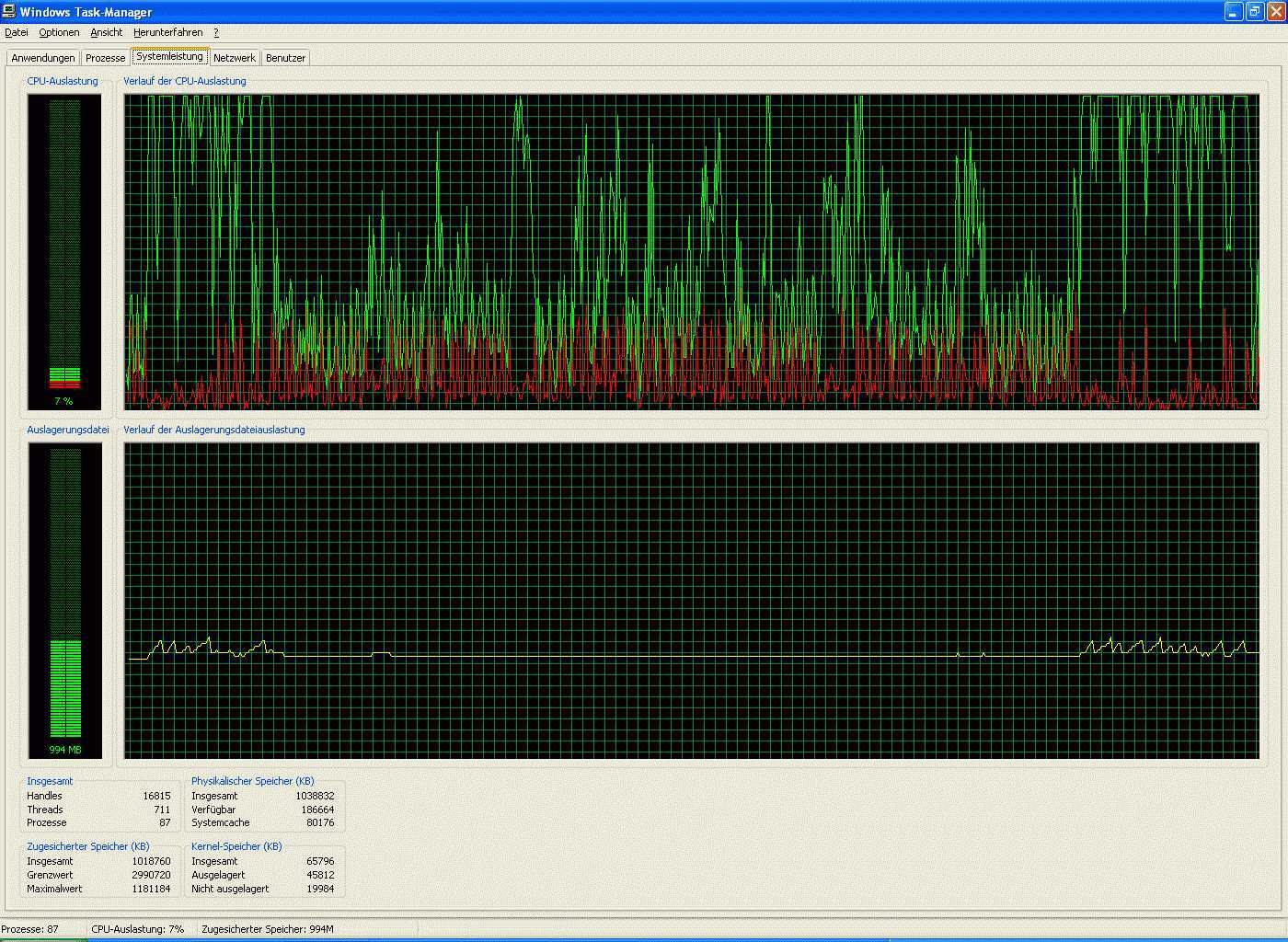
Task: Click the CPU-Auslastung gauge showing 7 %
Action: 64,251
